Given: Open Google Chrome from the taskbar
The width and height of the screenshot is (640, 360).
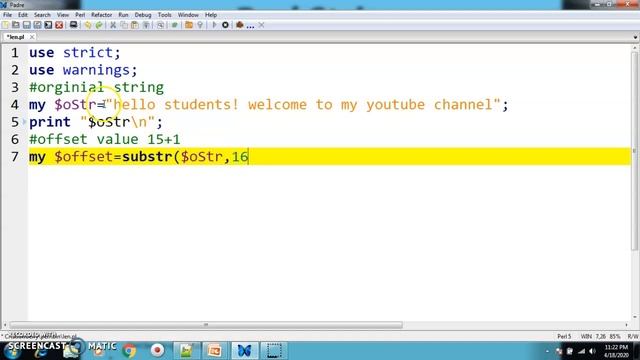Looking at the screenshot, I should point(129,351).
